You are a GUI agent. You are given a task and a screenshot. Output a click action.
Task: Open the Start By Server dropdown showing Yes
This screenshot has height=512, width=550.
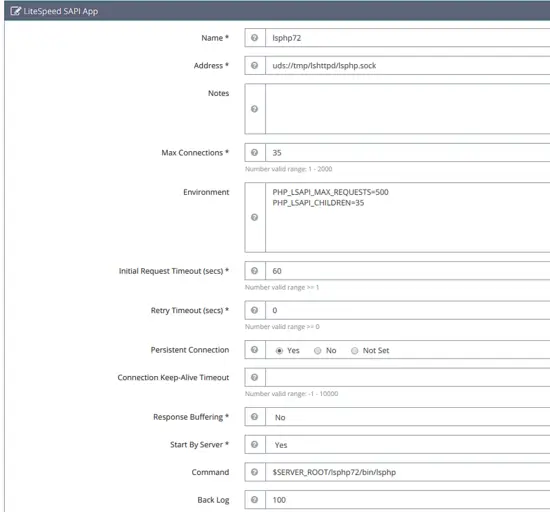pos(408,444)
